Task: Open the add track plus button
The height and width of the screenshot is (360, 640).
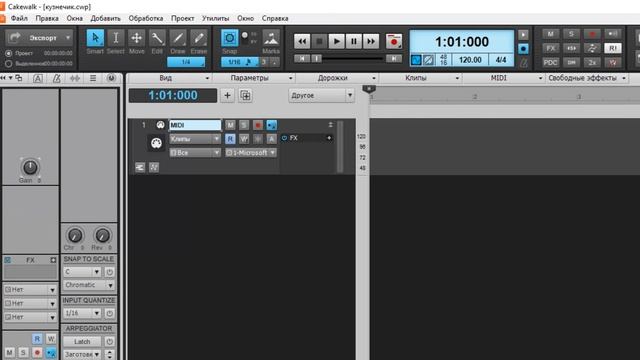Action: (227, 96)
